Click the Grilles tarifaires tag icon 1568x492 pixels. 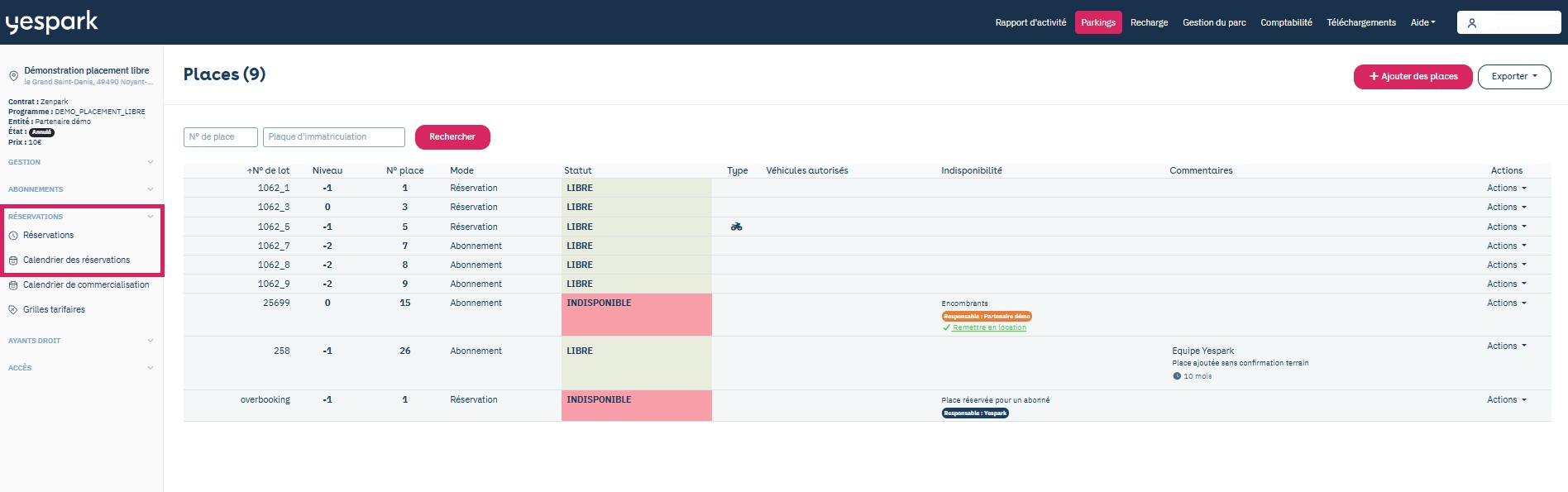pyautogui.click(x=13, y=310)
